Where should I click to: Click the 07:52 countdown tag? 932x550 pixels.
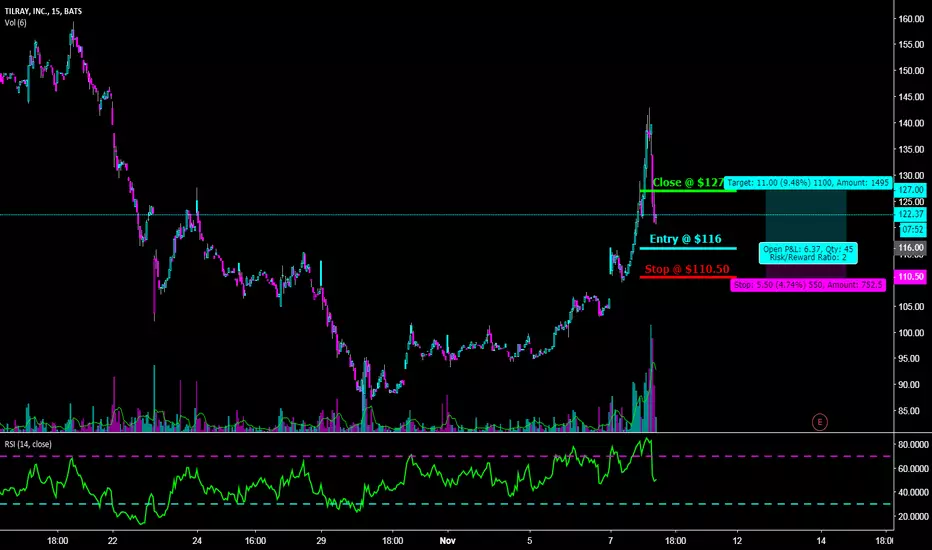(x=913, y=230)
